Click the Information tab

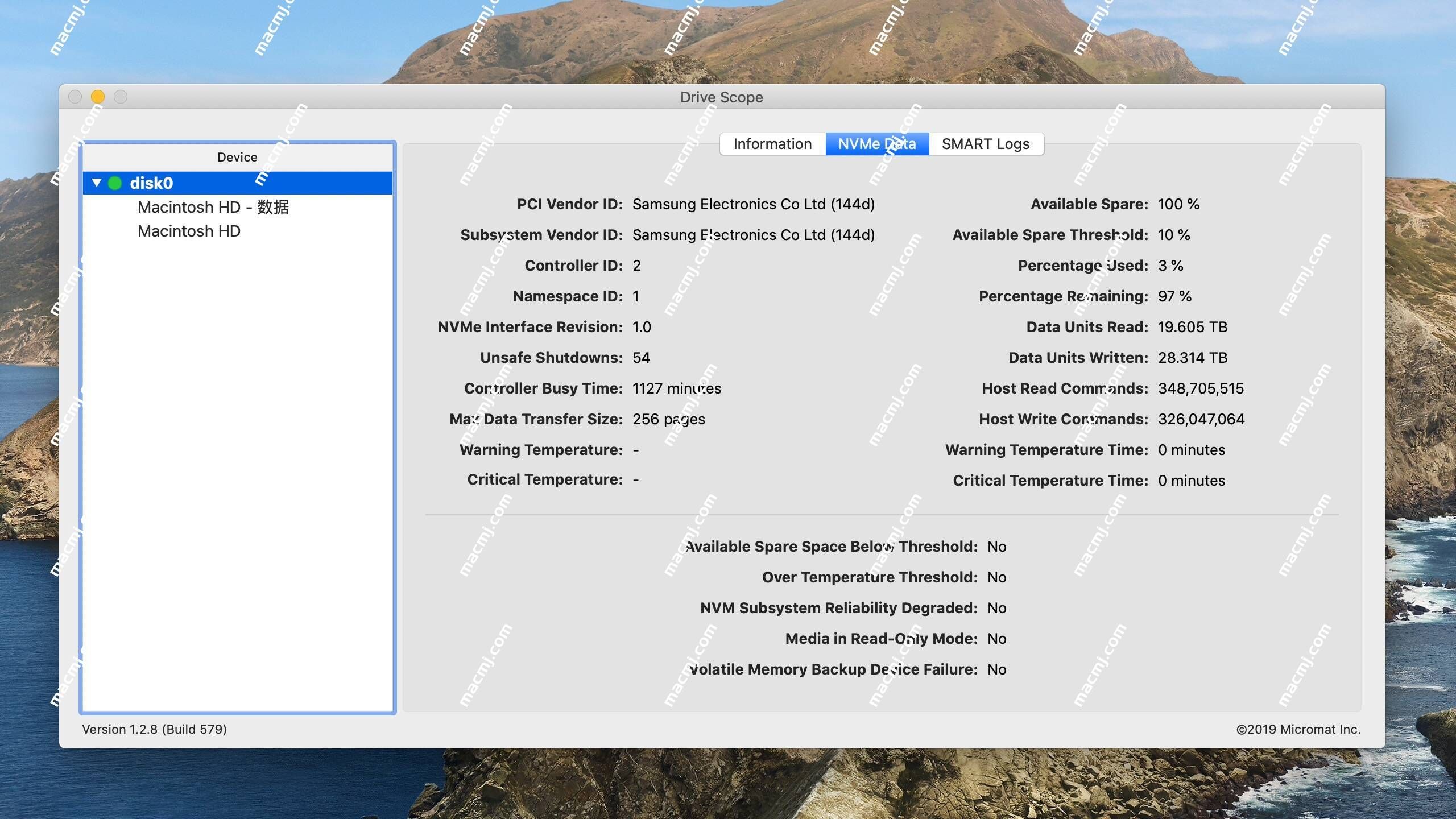773,143
